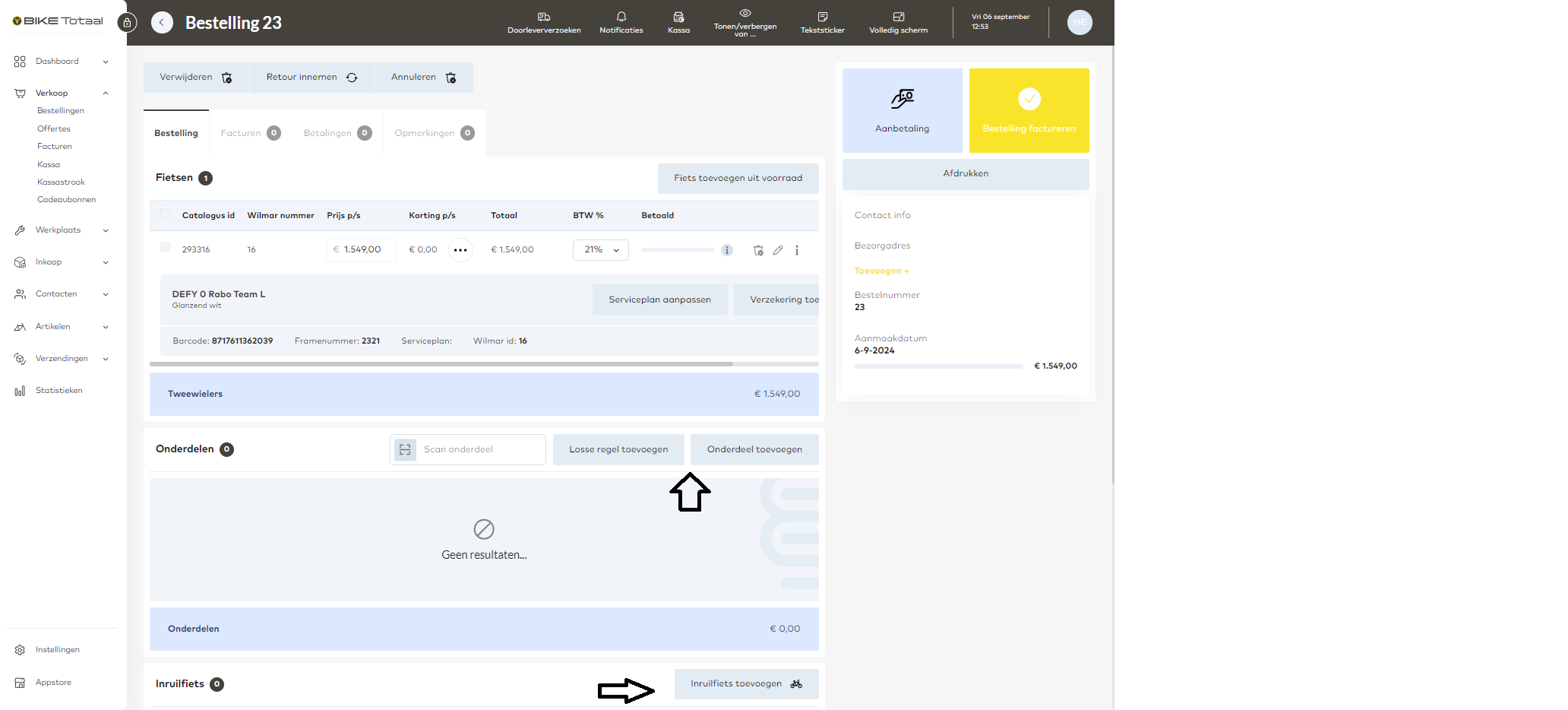
Task: Expand the Werkplaats sidebar menu
Action: [106, 230]
